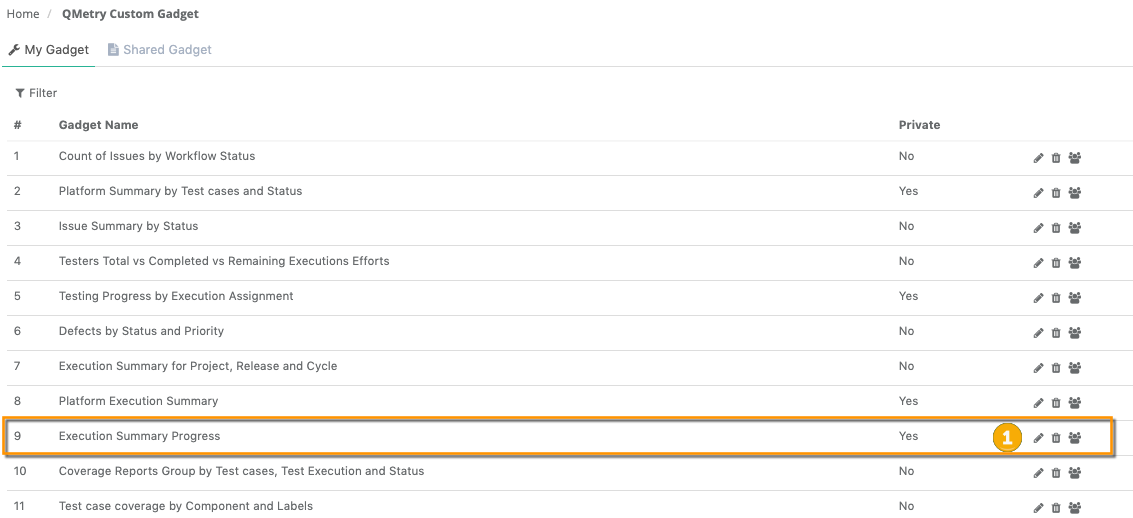The height and width of the screenshot is (518, 1133).
Task: Edit the Testers Total vs Completed gadget
Action: (x=1038, y=263)
